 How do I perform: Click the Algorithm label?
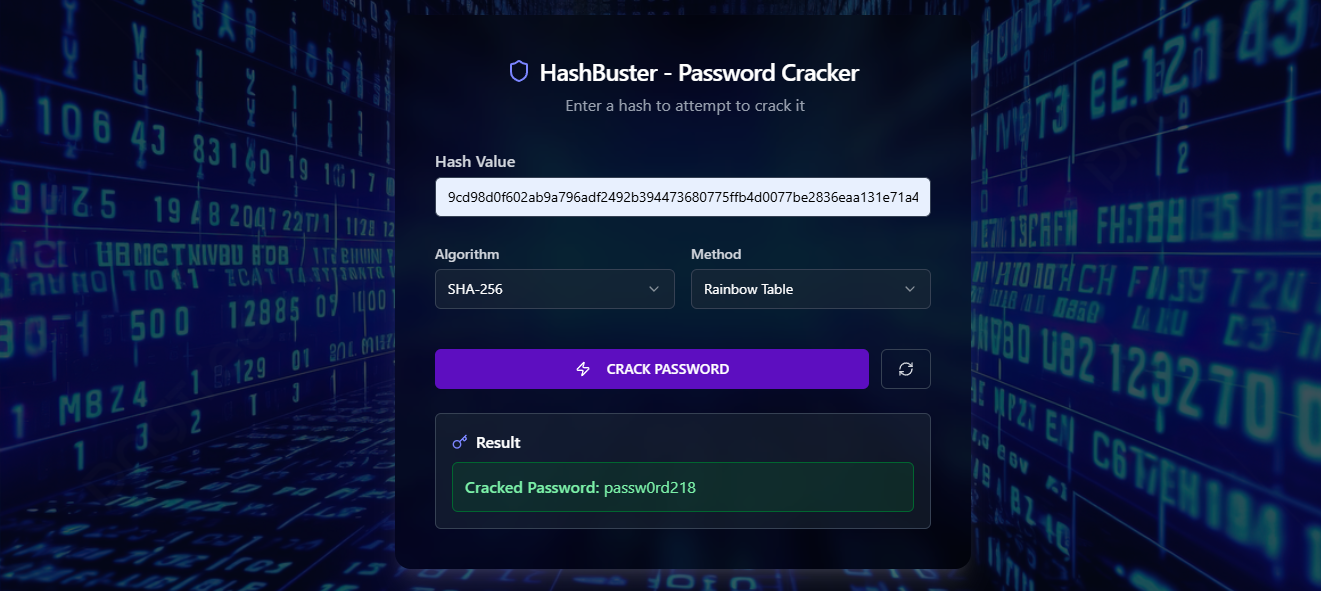click(467, 254)
